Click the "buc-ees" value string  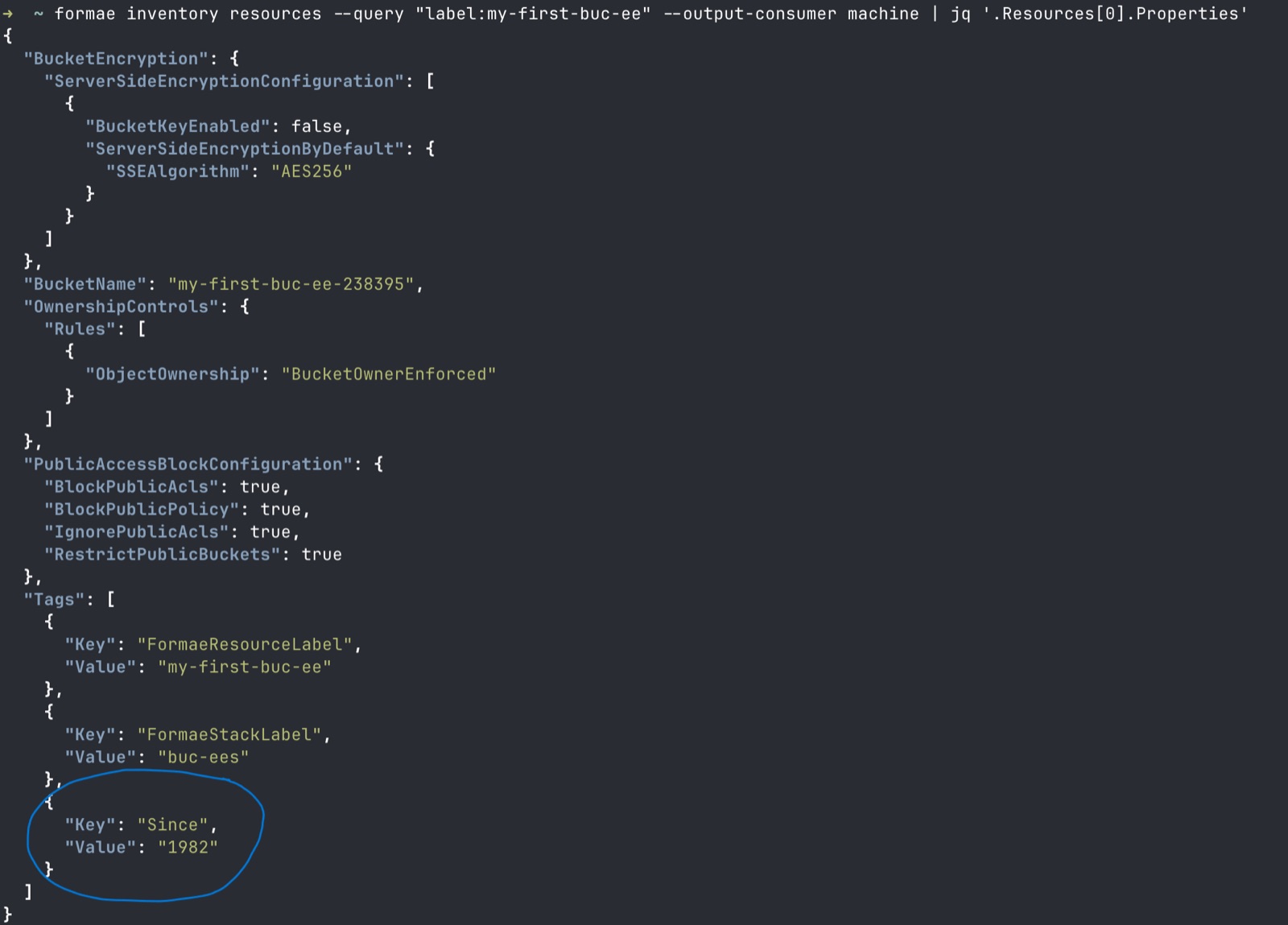click(204, 758)
